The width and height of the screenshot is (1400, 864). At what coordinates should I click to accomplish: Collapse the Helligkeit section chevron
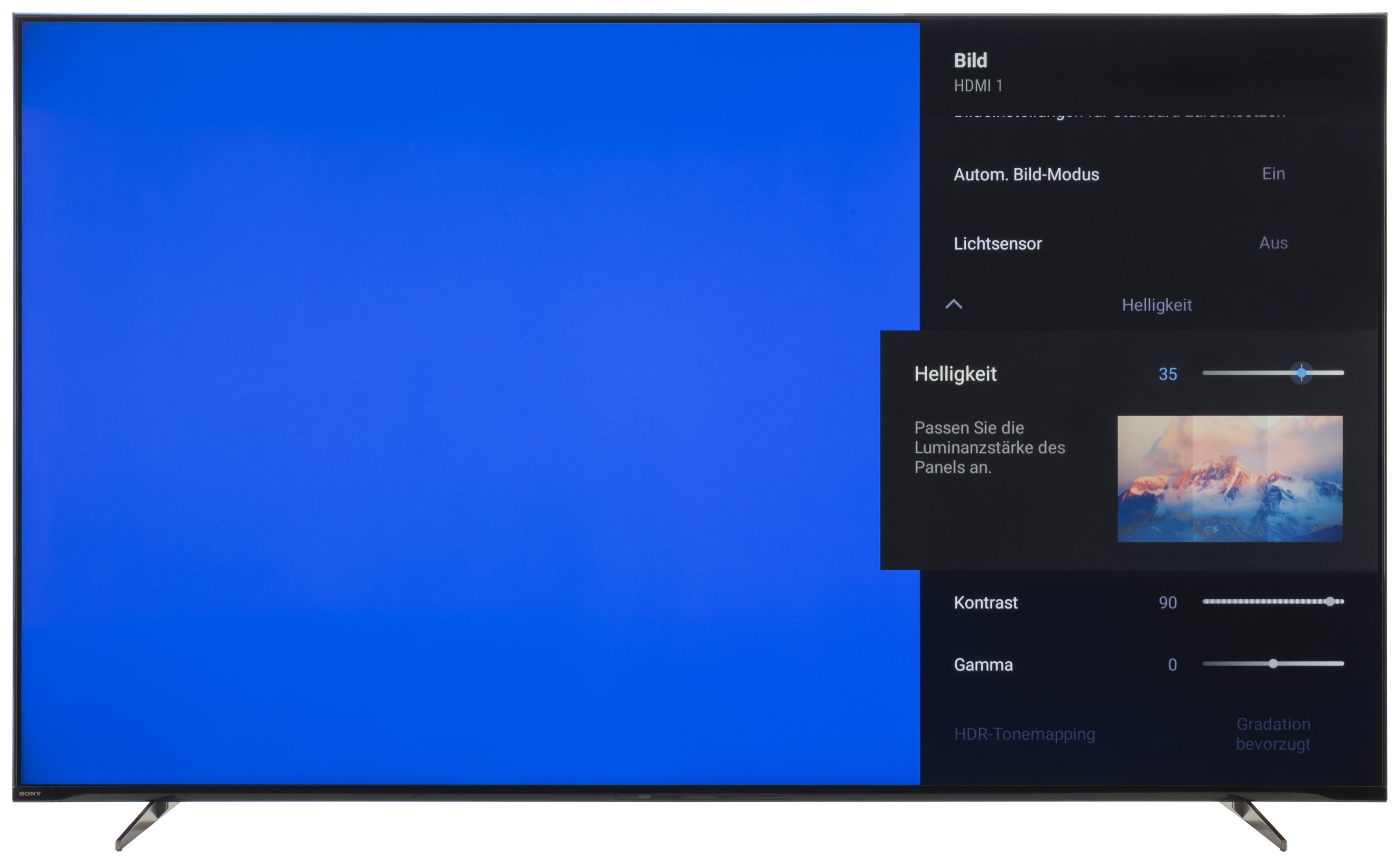(x=954, y=304)
